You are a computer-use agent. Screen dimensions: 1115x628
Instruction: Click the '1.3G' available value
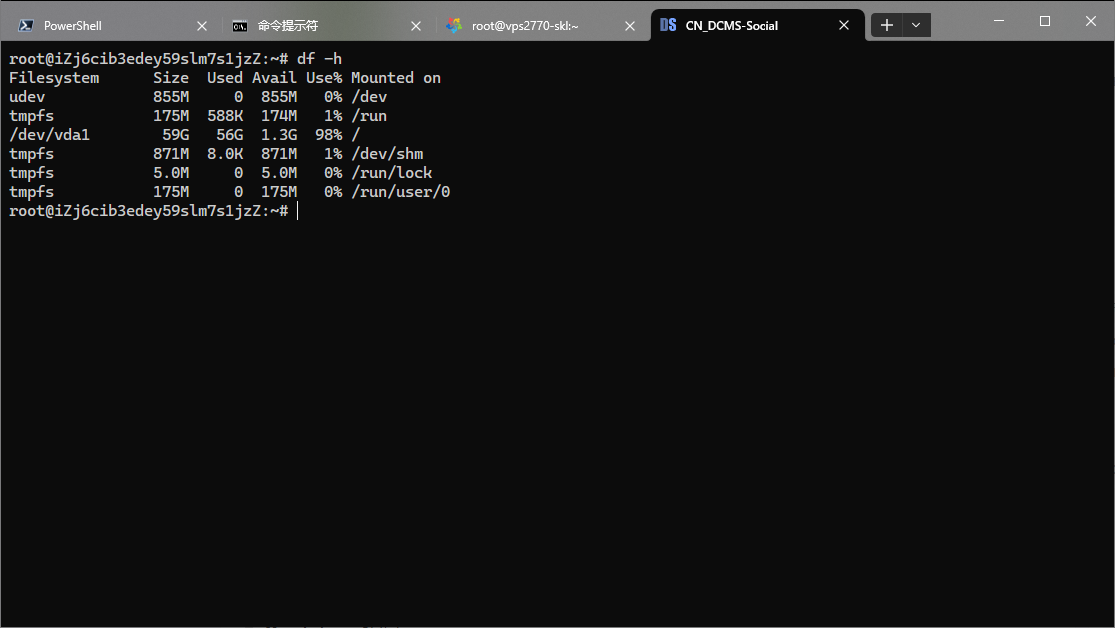[x=279, y=135]
